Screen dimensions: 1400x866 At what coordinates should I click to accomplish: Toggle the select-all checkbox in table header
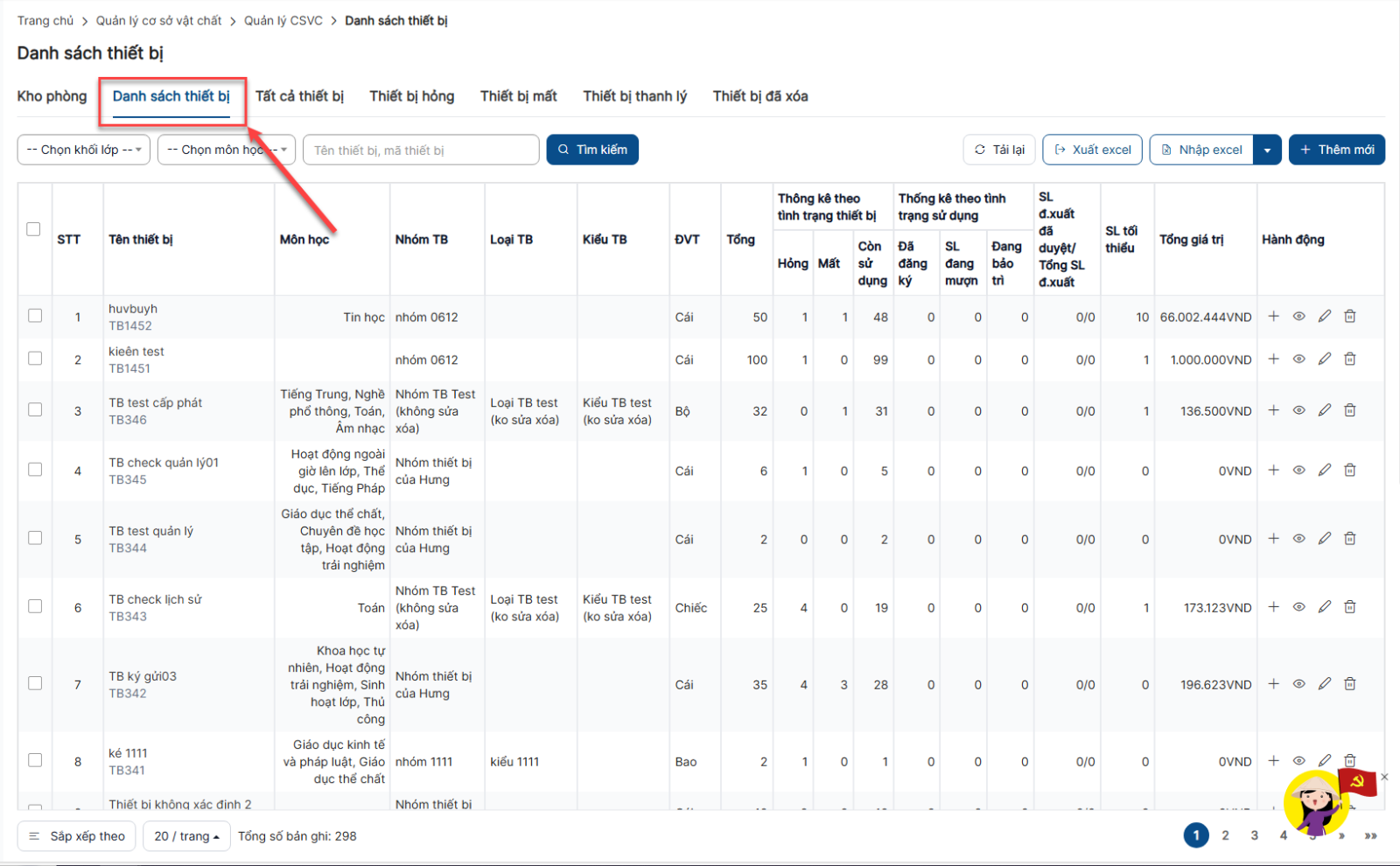point(33,229)
